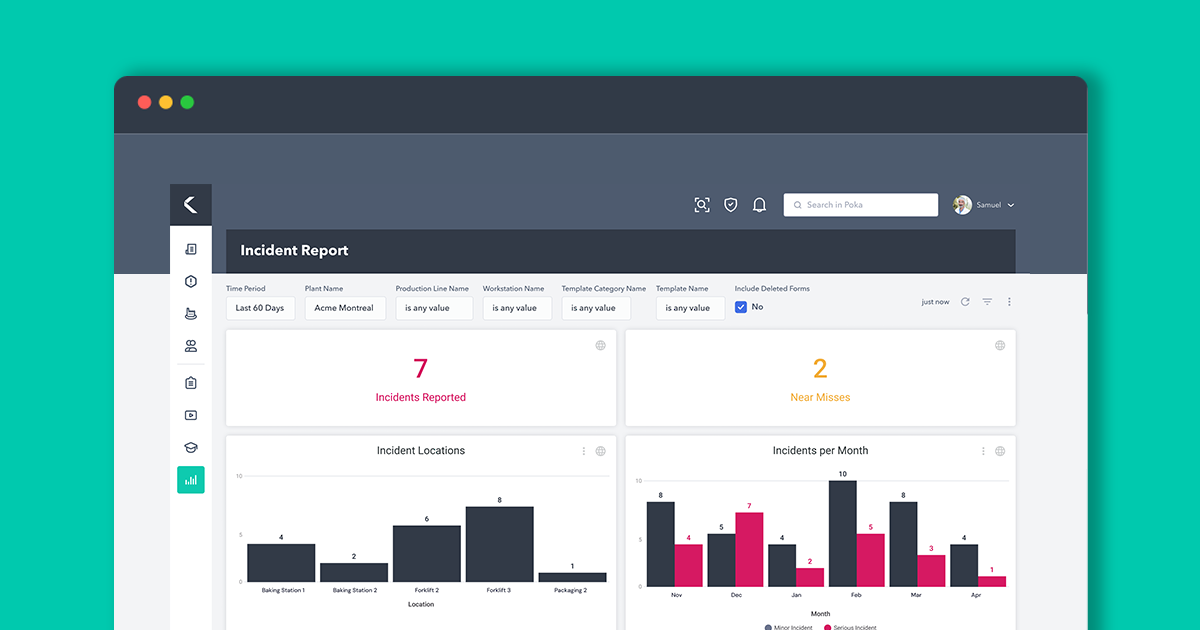Open the dashboard filters icon
1200x630 pixels.
(986, 301)
